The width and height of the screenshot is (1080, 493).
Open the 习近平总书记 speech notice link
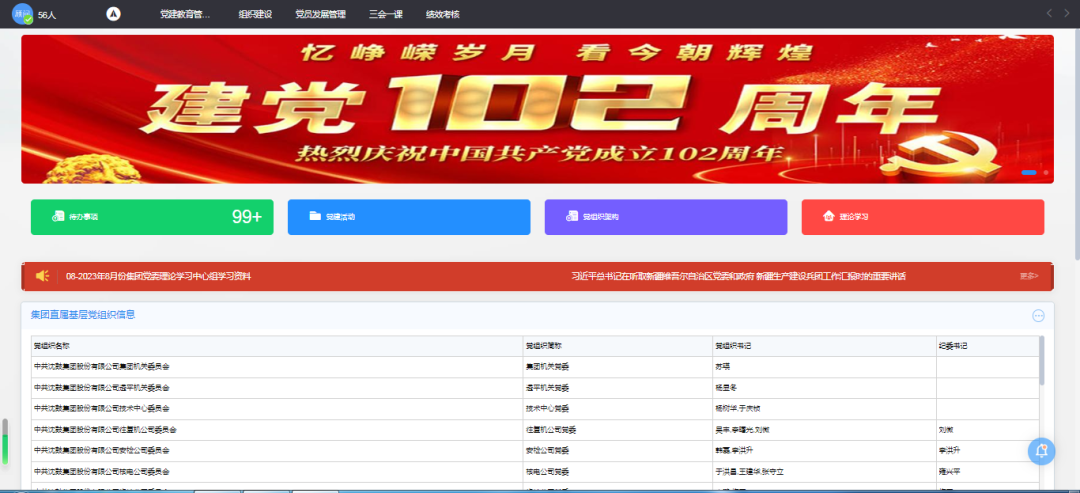(x=738, y=277)
